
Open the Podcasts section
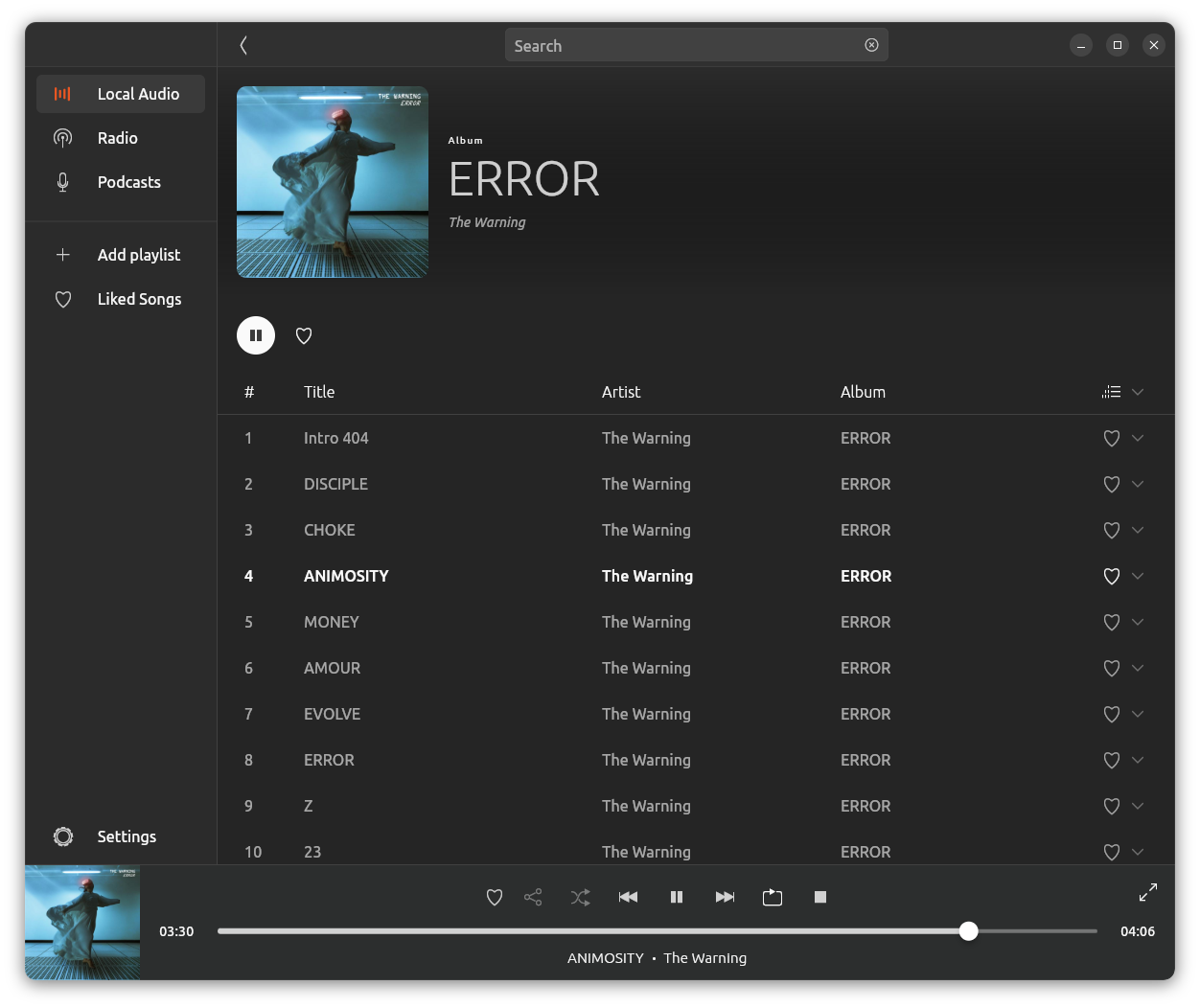click(x=128, y=182)
